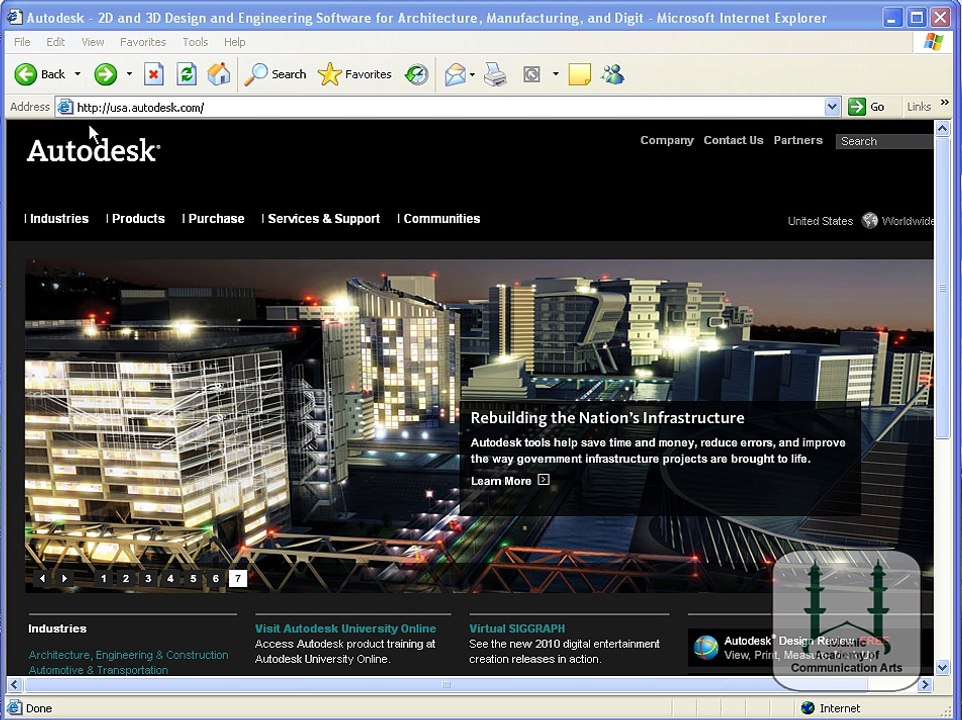The height and width of the screenshot is (720, 962).
Task: Open the Products navigation tab
Action: point(138,218)
